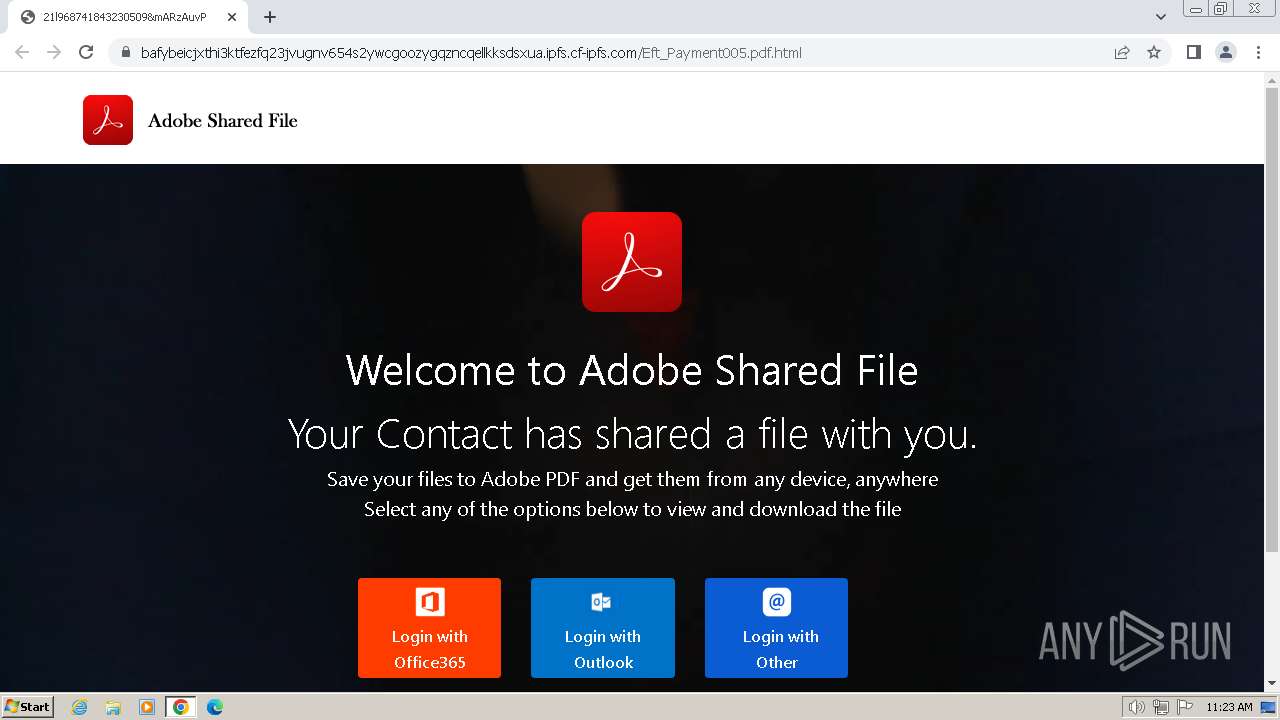
Task: Open the Chrome three-dot menu
Action: [x=1259, y=52]
